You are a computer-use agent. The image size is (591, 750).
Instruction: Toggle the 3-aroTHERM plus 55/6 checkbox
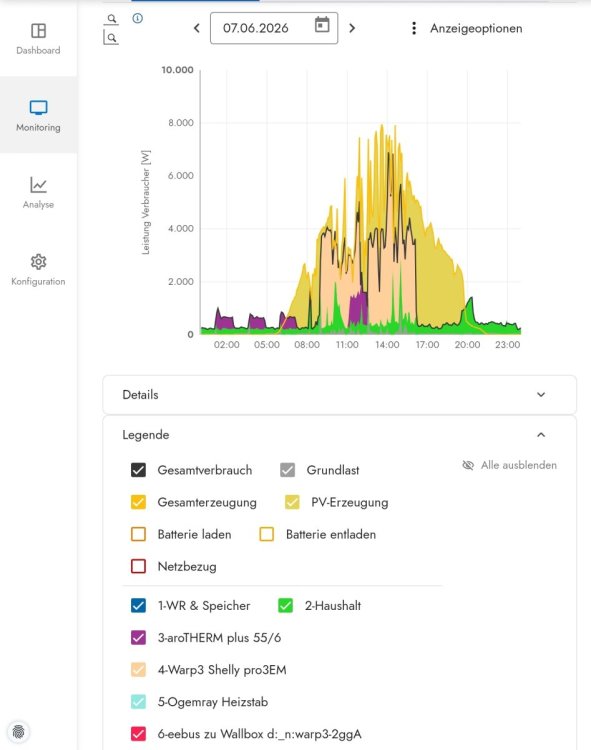click(138, 638)
